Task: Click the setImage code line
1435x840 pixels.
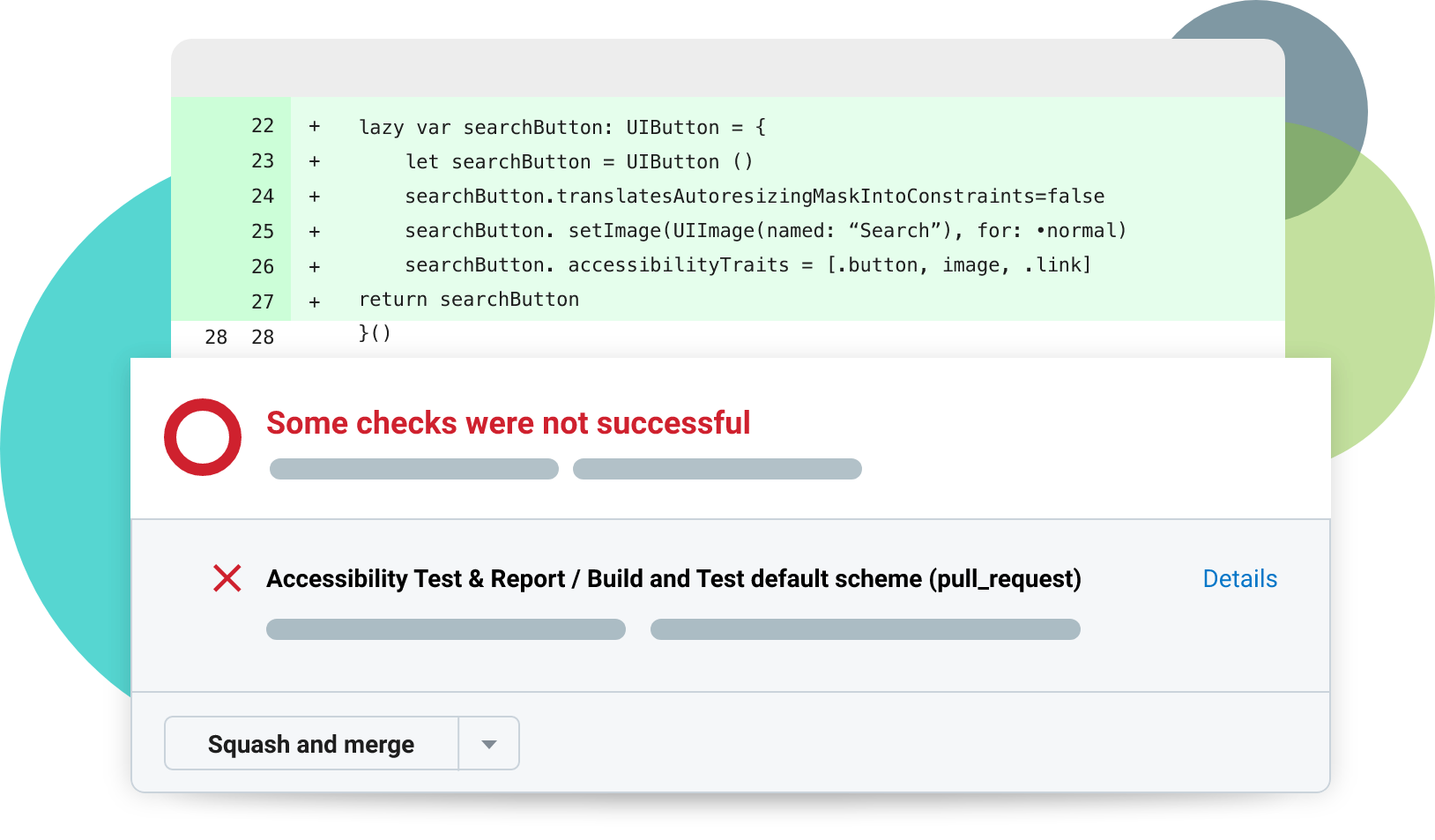Action: pos(765,231)
